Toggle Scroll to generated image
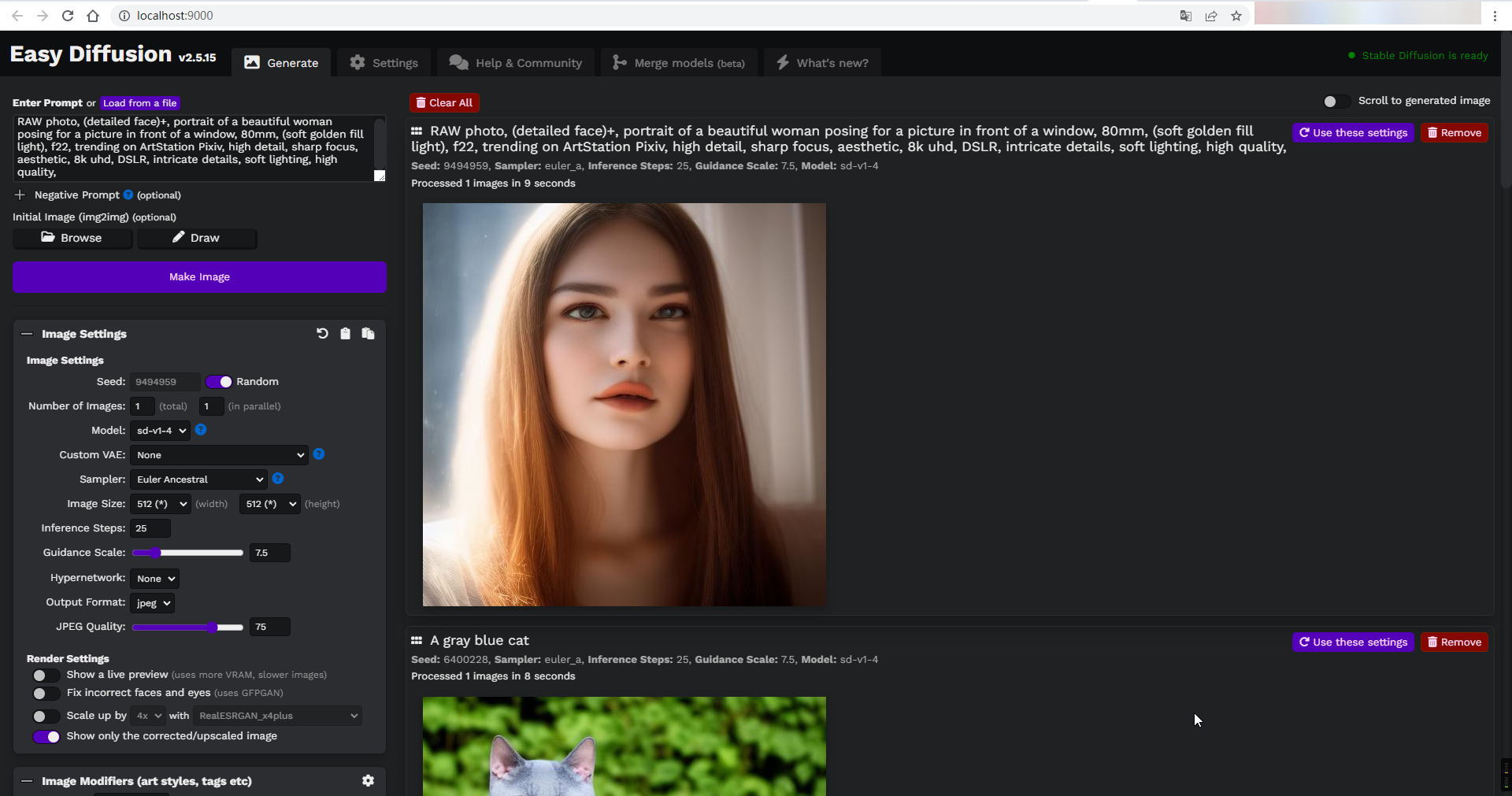The image size is (1512, 796). pyautogui.click(x=1336, y=102)
